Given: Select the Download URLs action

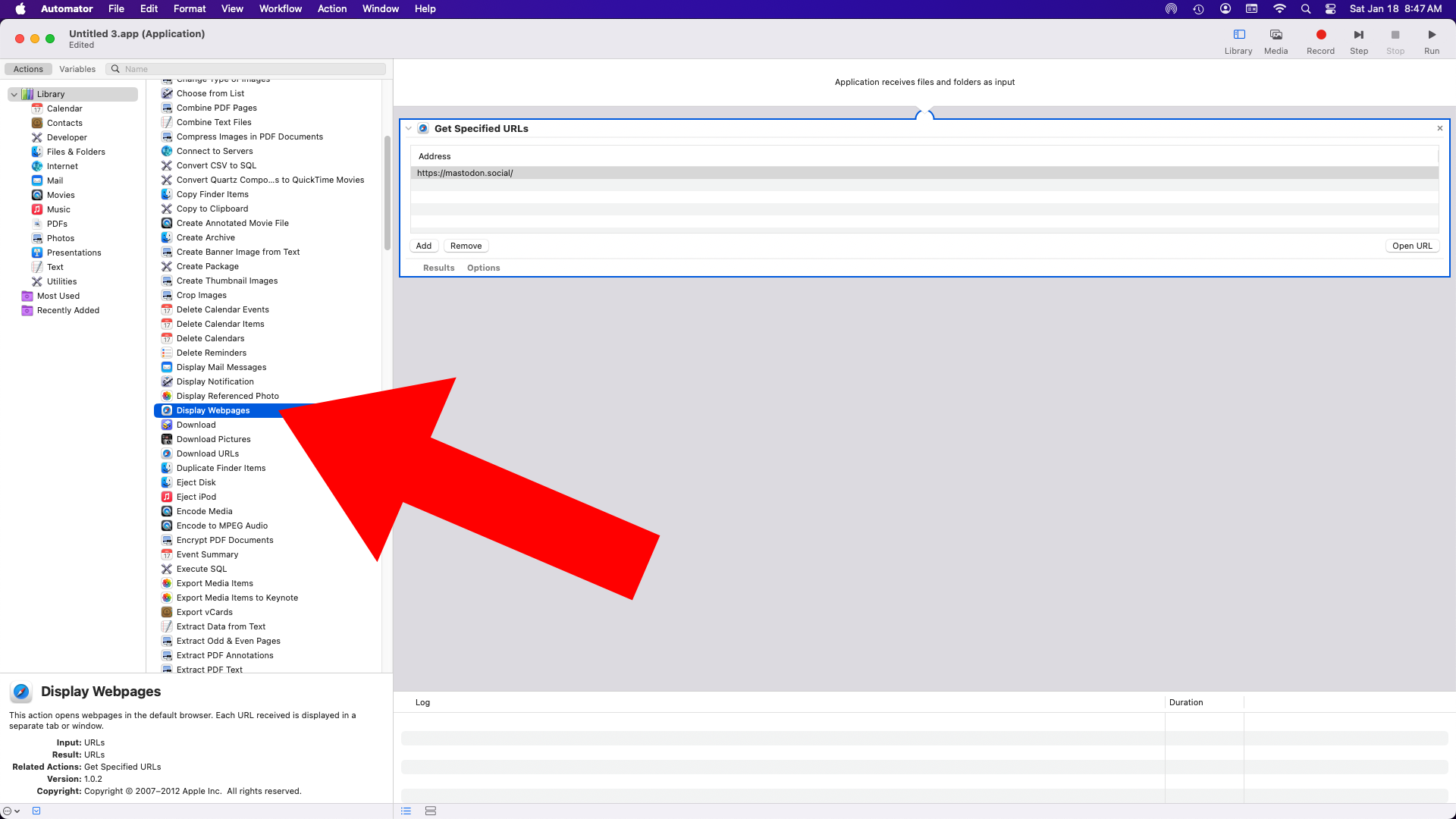Looking at the screenshot, I should click(x=207, y=453).
